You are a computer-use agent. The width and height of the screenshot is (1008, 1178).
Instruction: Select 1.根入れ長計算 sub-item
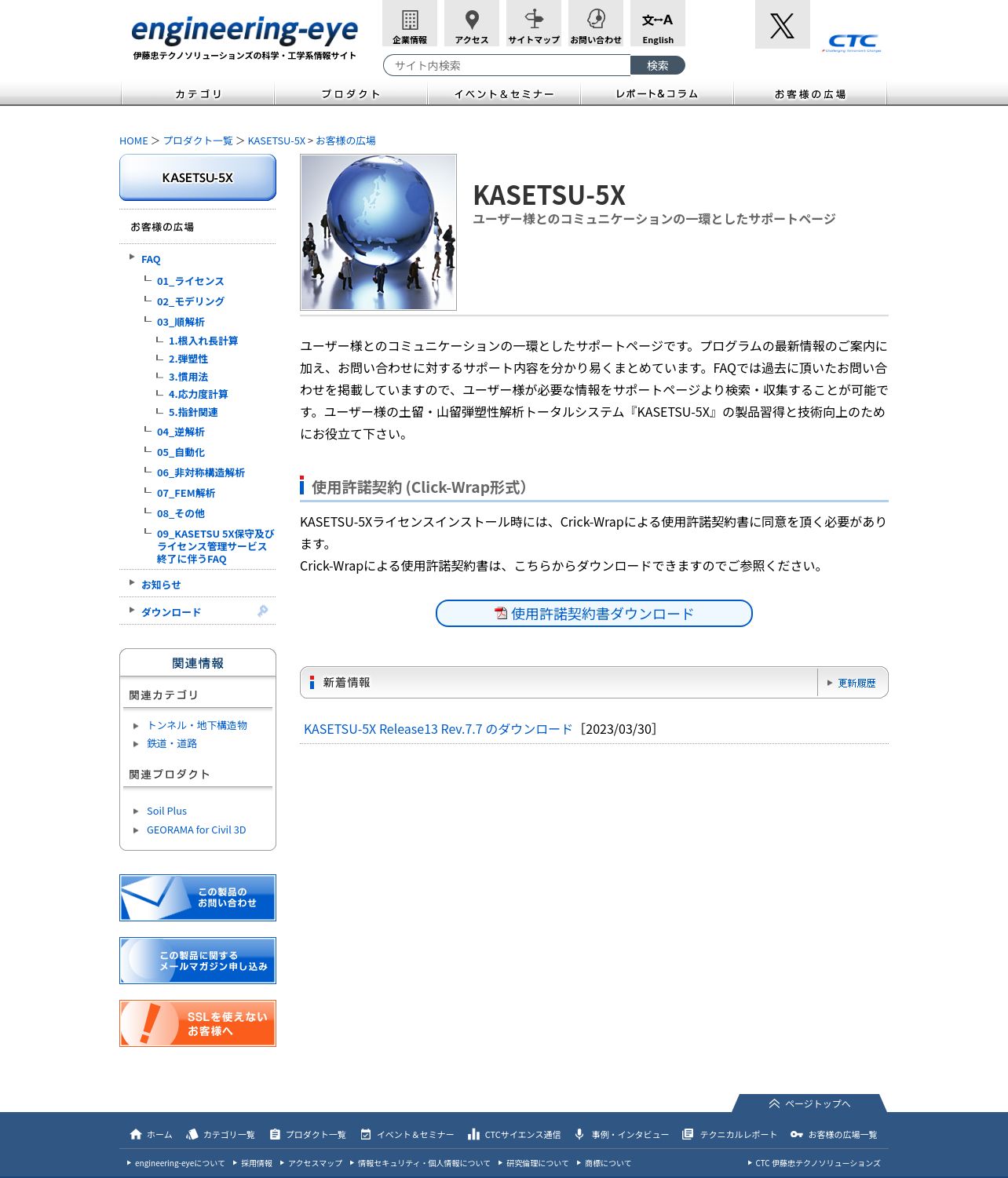(203, 341)
